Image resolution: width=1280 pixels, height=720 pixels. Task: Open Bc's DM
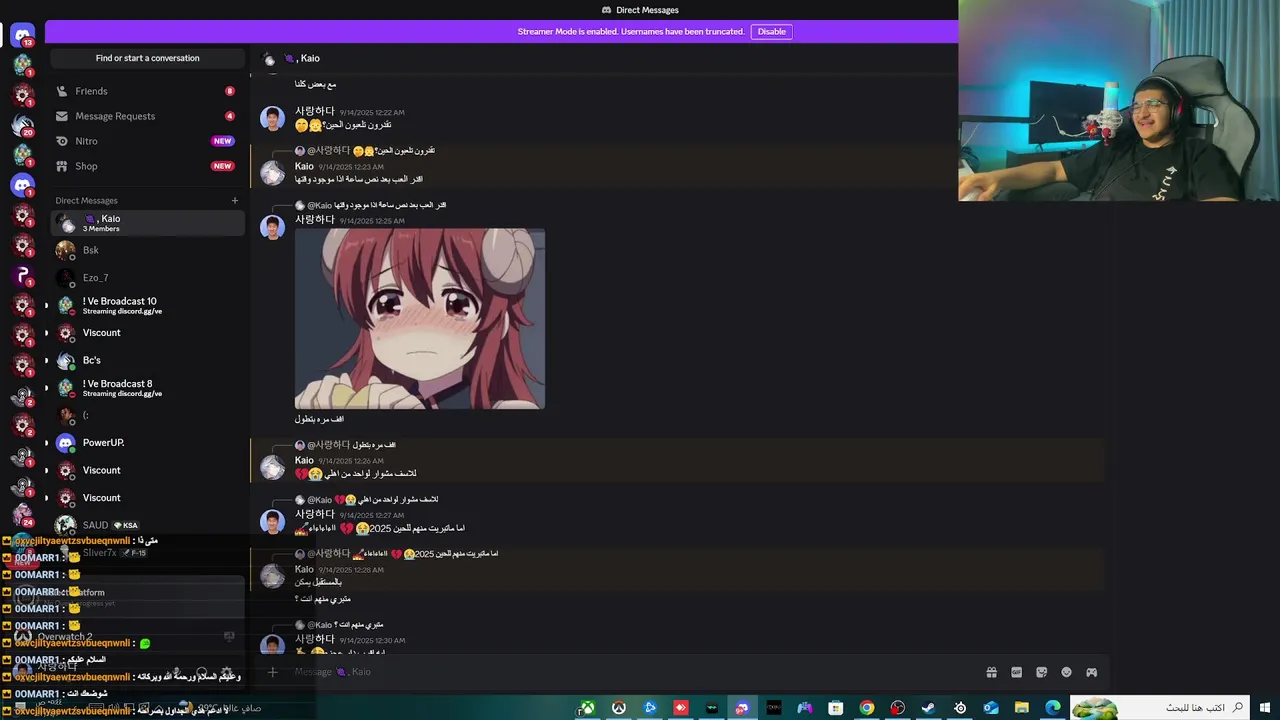[147, 360]
